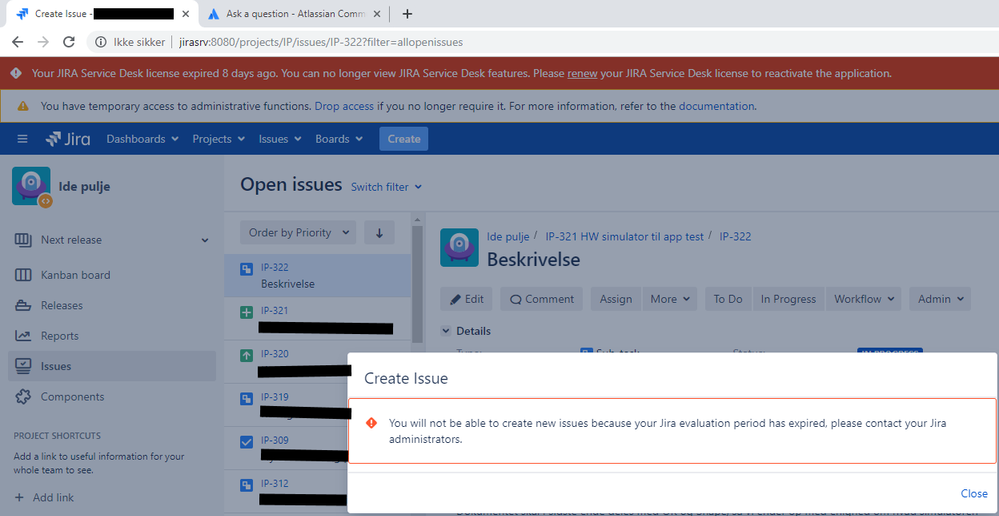Reload the page using the refresh icon
Viewport: 999px width, 516px height.
pyautogui.click(x=69, y=42)
